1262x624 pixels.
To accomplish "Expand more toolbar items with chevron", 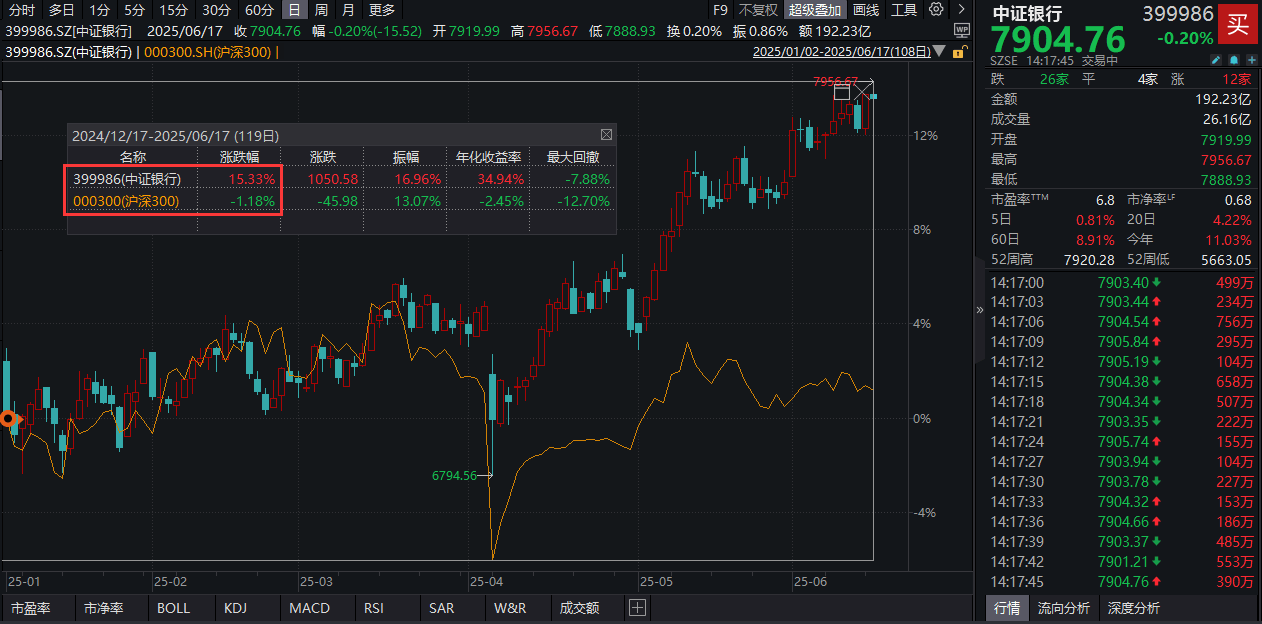I will 961,9.
